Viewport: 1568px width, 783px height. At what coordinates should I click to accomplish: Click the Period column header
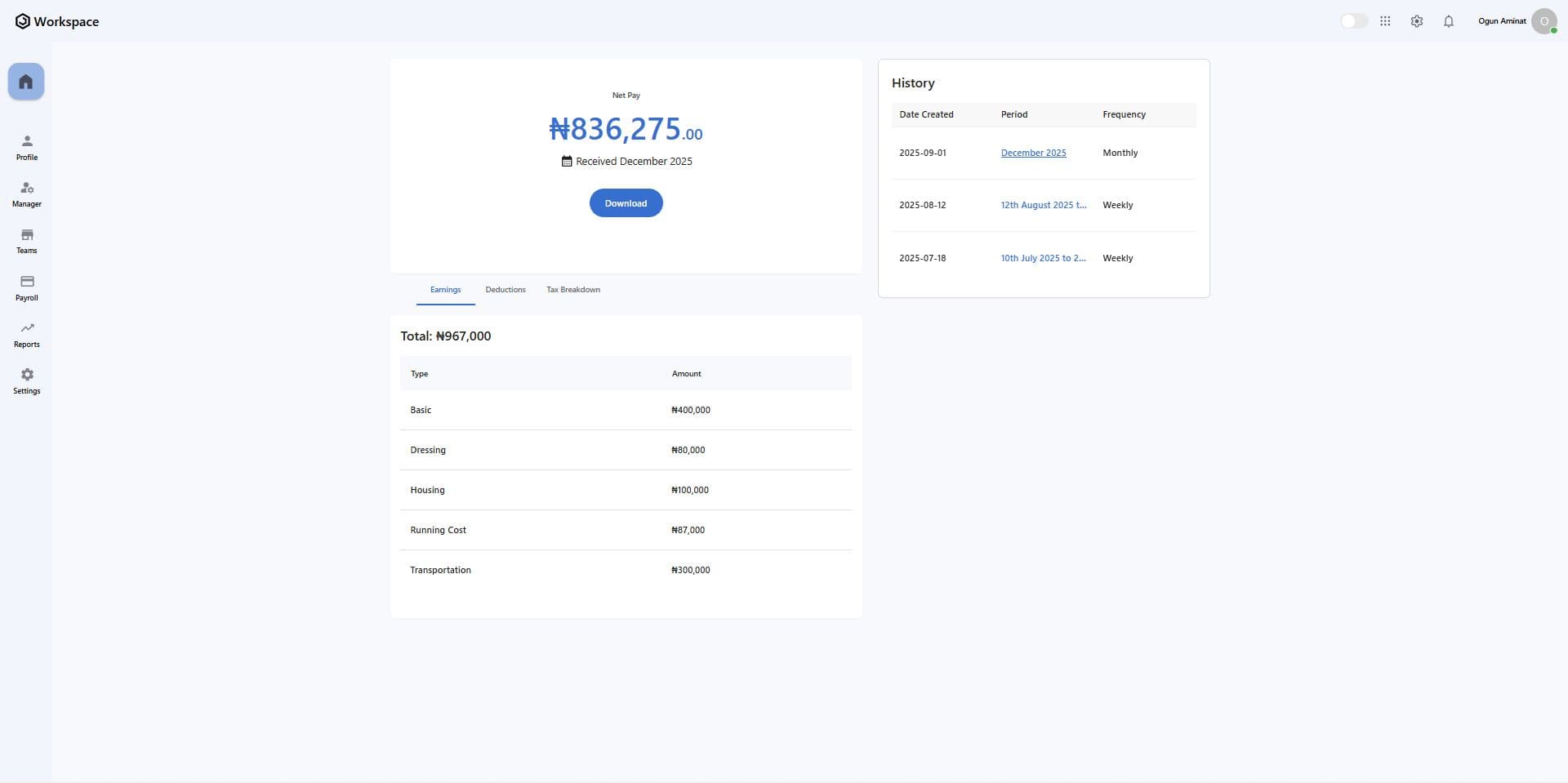coord(1014,114)
